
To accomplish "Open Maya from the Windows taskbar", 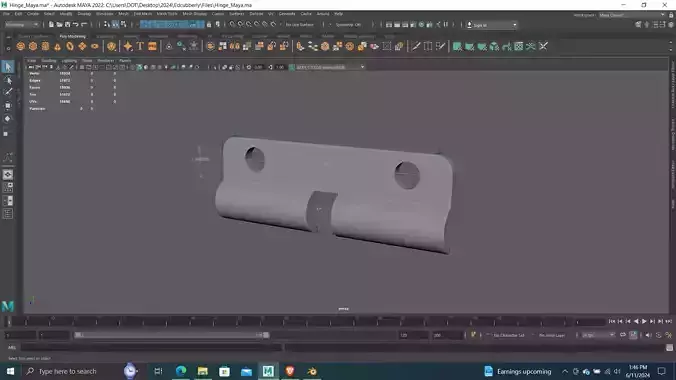I will coord(268,371).
